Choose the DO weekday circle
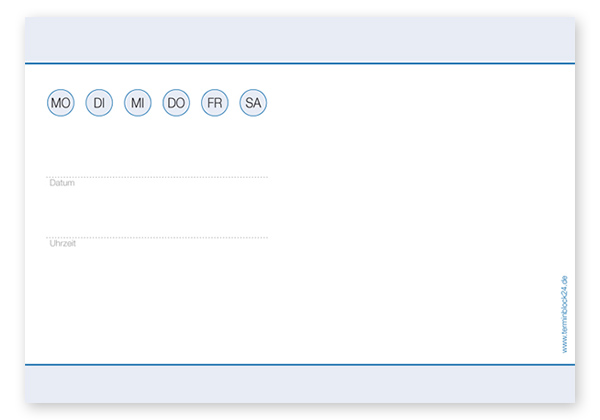600x420 pixels. (176, 103)
